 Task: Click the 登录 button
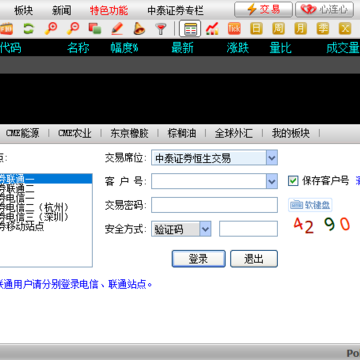pyautogui.click(x=199, y=259)
